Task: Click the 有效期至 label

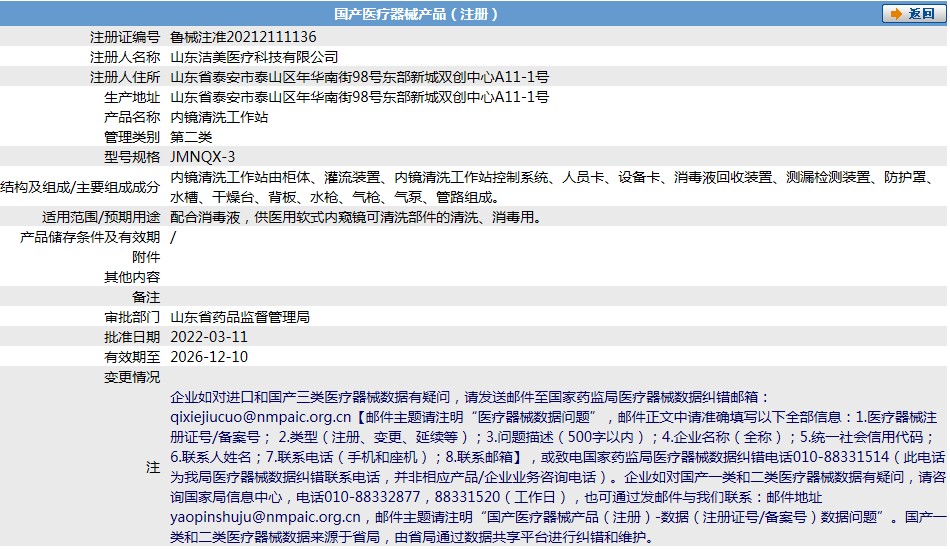Action: tap(132, 357)
